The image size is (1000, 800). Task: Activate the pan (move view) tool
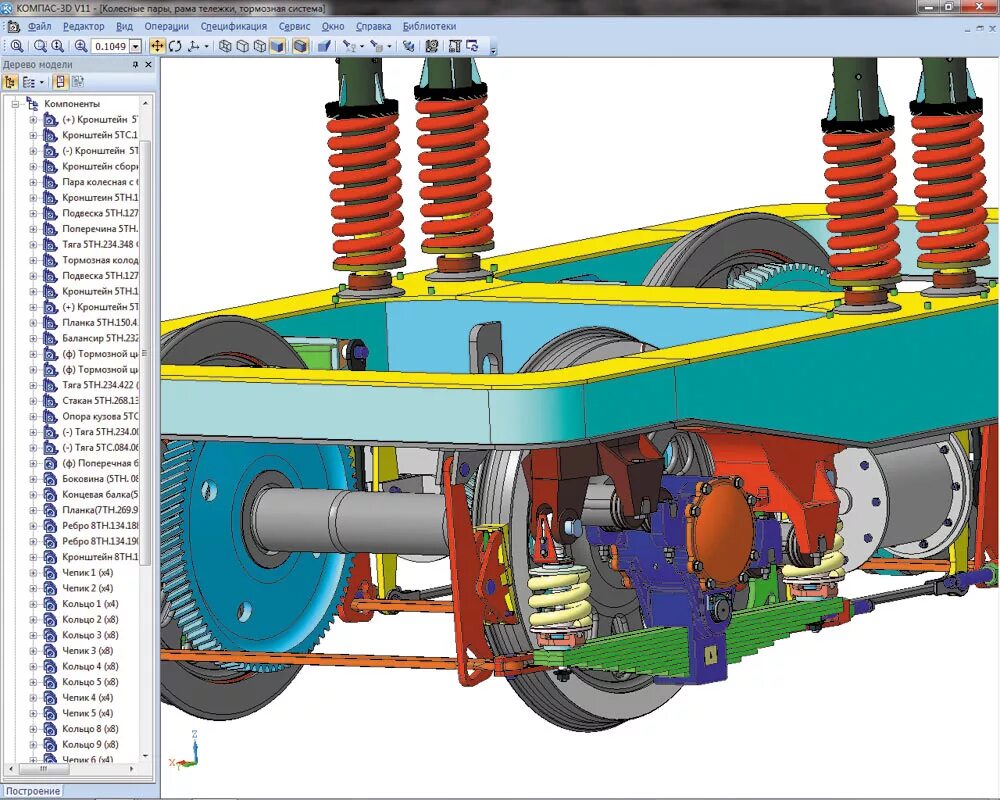coord(157,46)
